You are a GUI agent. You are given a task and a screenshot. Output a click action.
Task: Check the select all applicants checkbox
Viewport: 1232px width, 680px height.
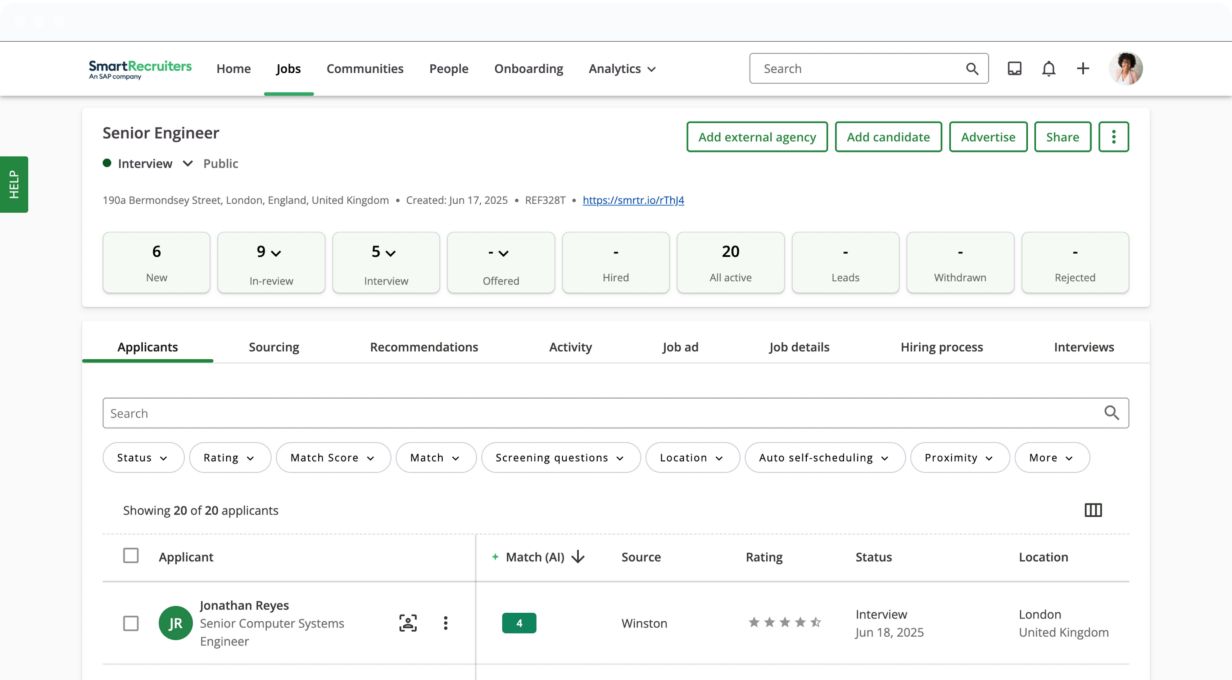coord(131,556)
